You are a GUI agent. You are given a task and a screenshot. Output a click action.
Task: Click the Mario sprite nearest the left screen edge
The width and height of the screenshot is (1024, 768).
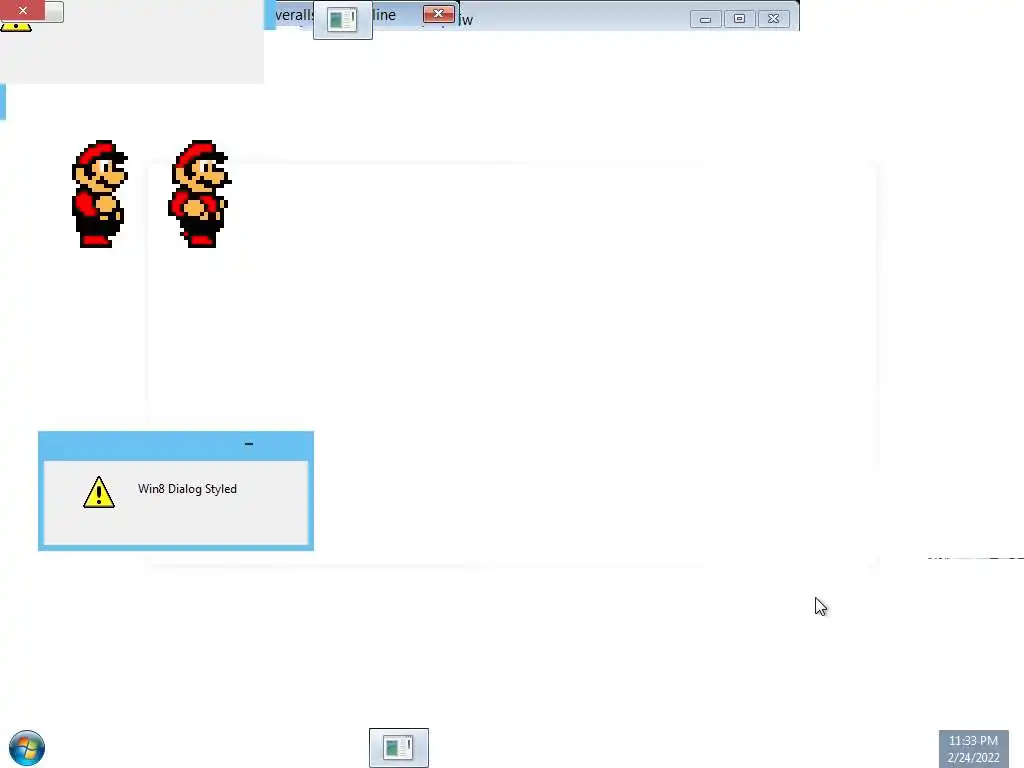[99, 194]
